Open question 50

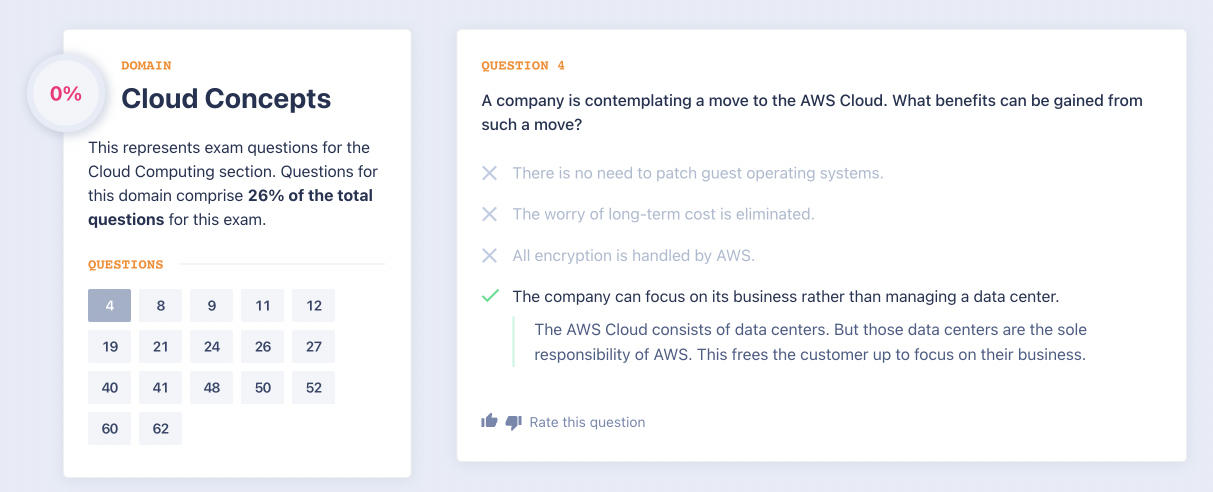(262, 387)
